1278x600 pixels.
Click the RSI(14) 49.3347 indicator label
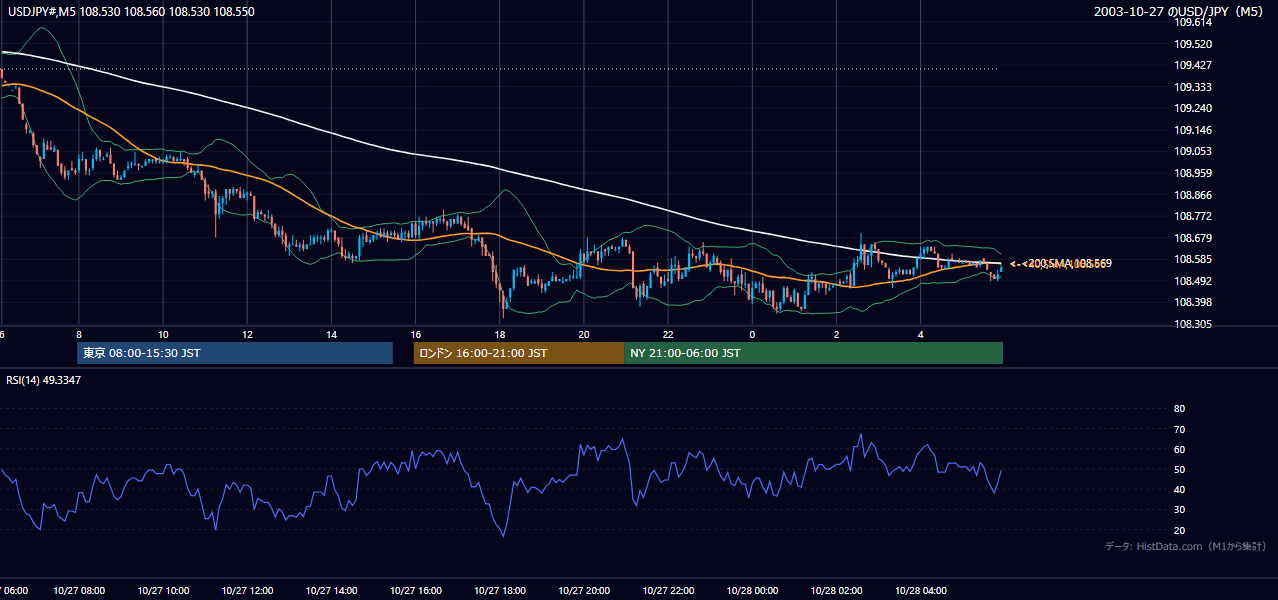click(x=43, y=380)
